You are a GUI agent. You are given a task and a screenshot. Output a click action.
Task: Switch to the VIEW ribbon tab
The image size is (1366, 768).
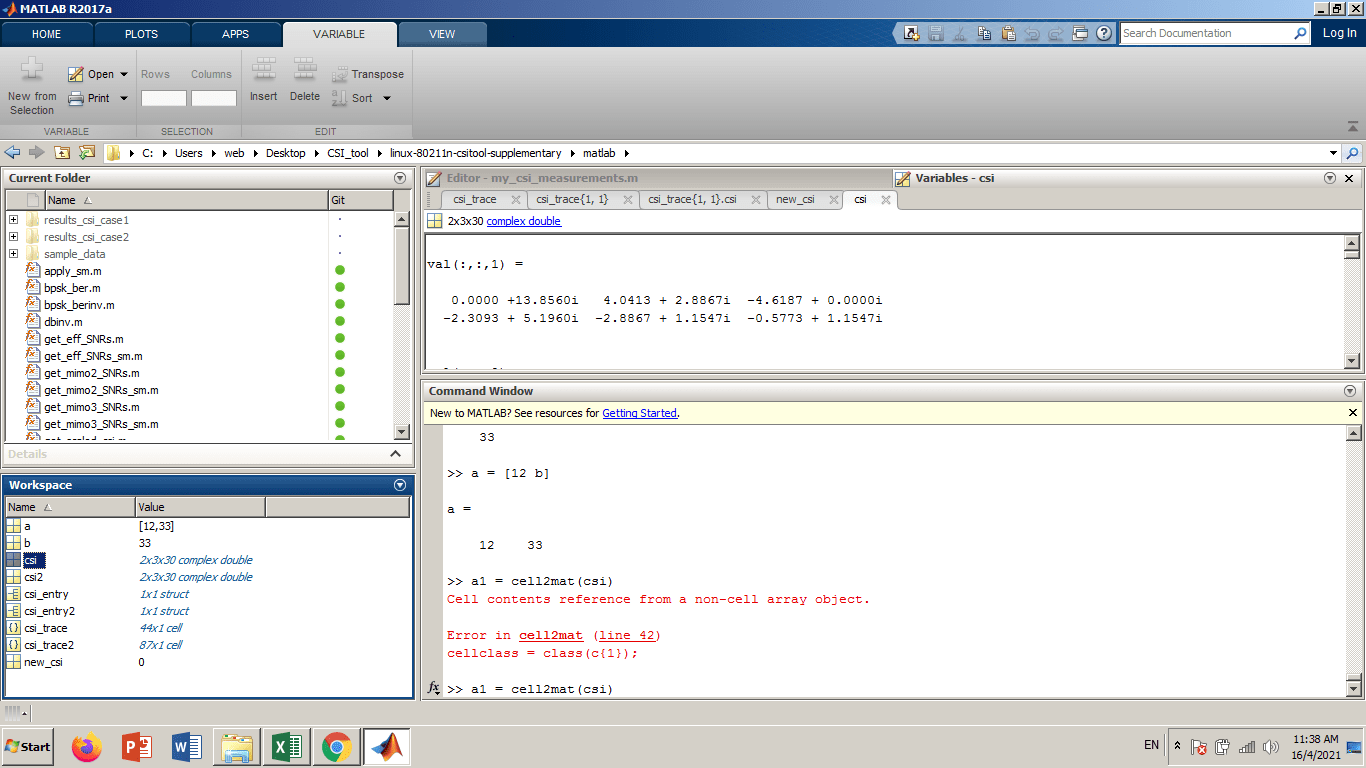[442, 34]
